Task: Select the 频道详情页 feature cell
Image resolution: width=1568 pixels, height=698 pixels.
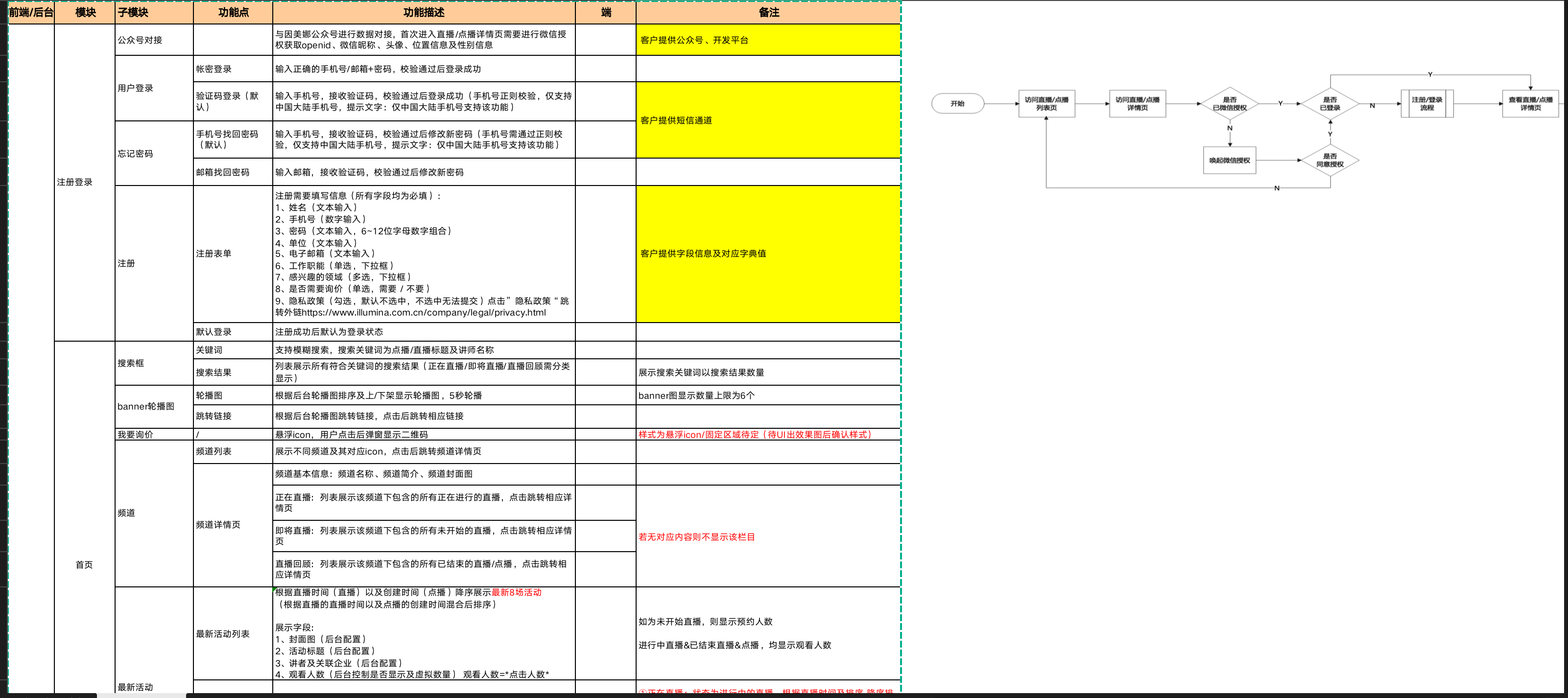Action: tap(233, 525)
